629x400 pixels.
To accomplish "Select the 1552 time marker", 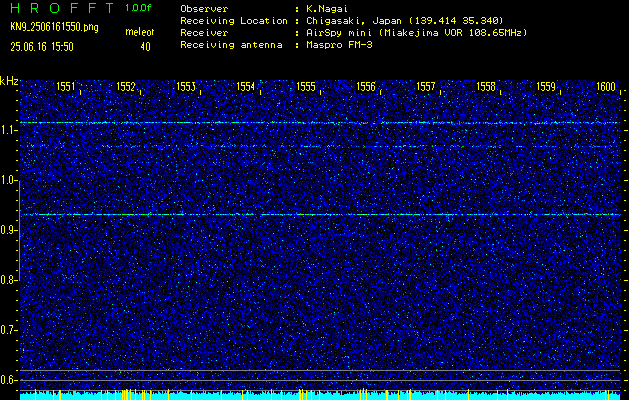I will pos(126,86).
